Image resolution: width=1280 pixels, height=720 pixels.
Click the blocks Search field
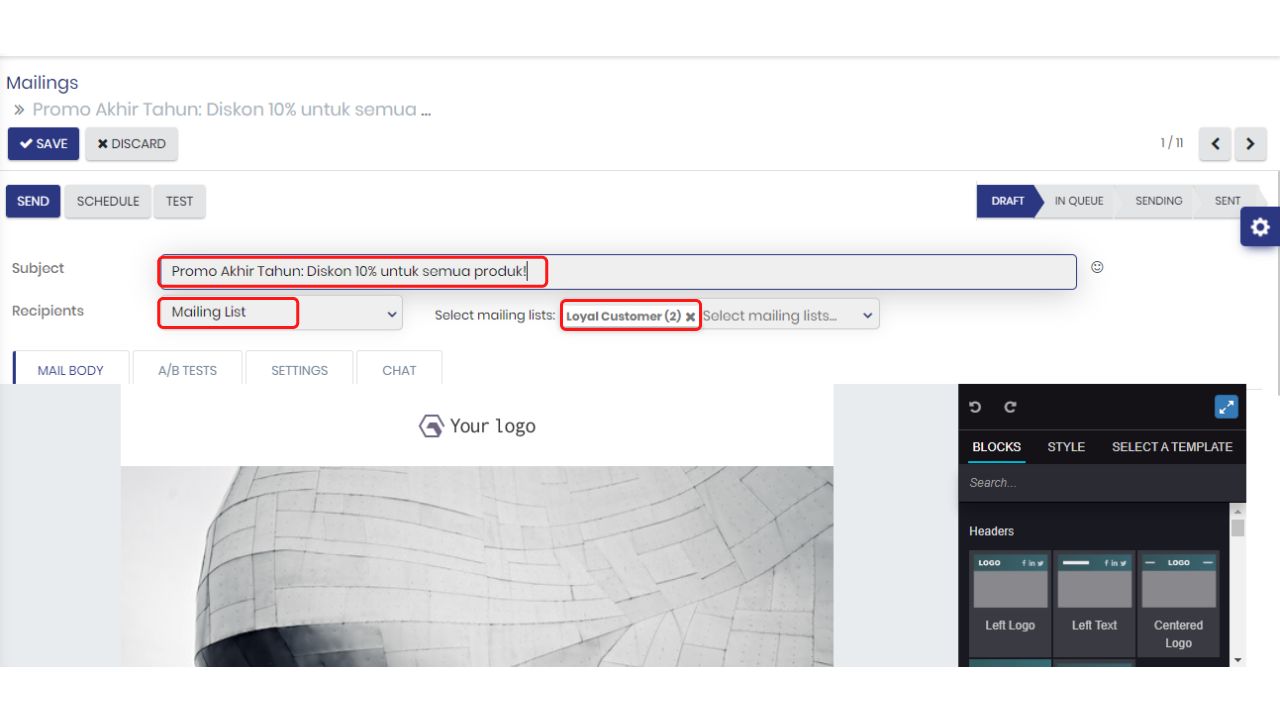click(x=1102, y=483)
